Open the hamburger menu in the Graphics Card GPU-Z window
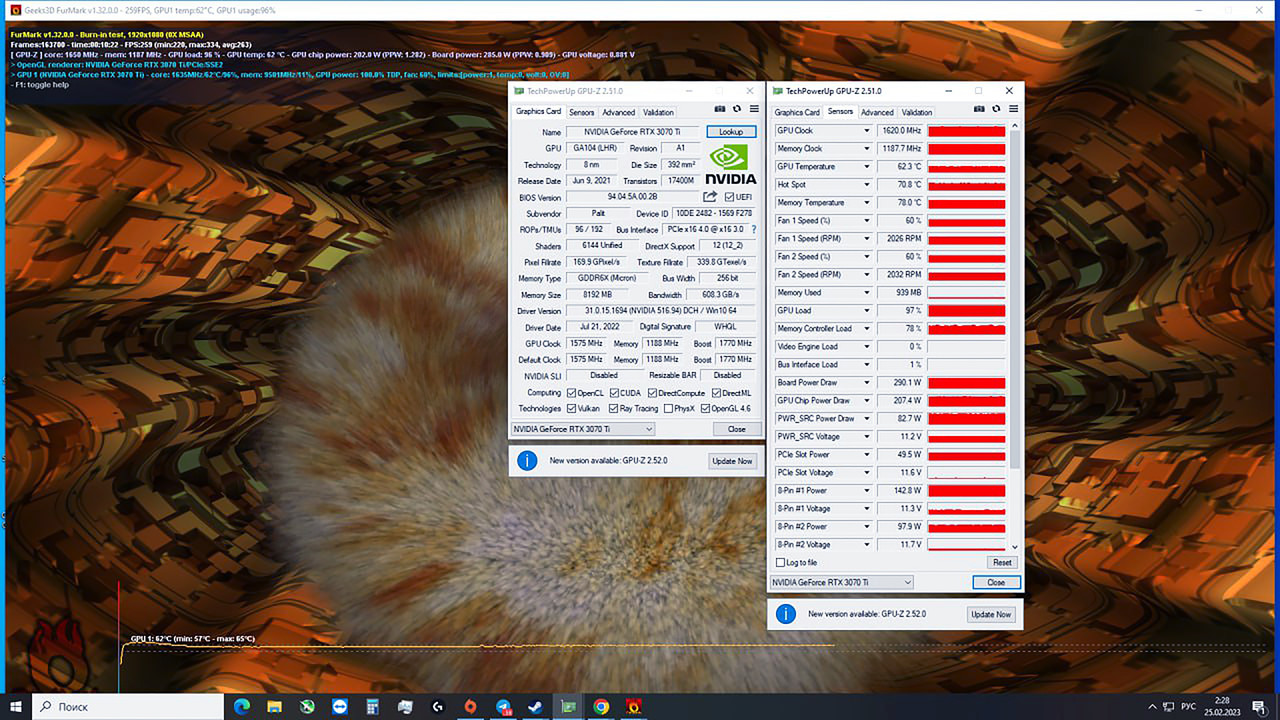 pyautogui.click(x=754, y=108)
